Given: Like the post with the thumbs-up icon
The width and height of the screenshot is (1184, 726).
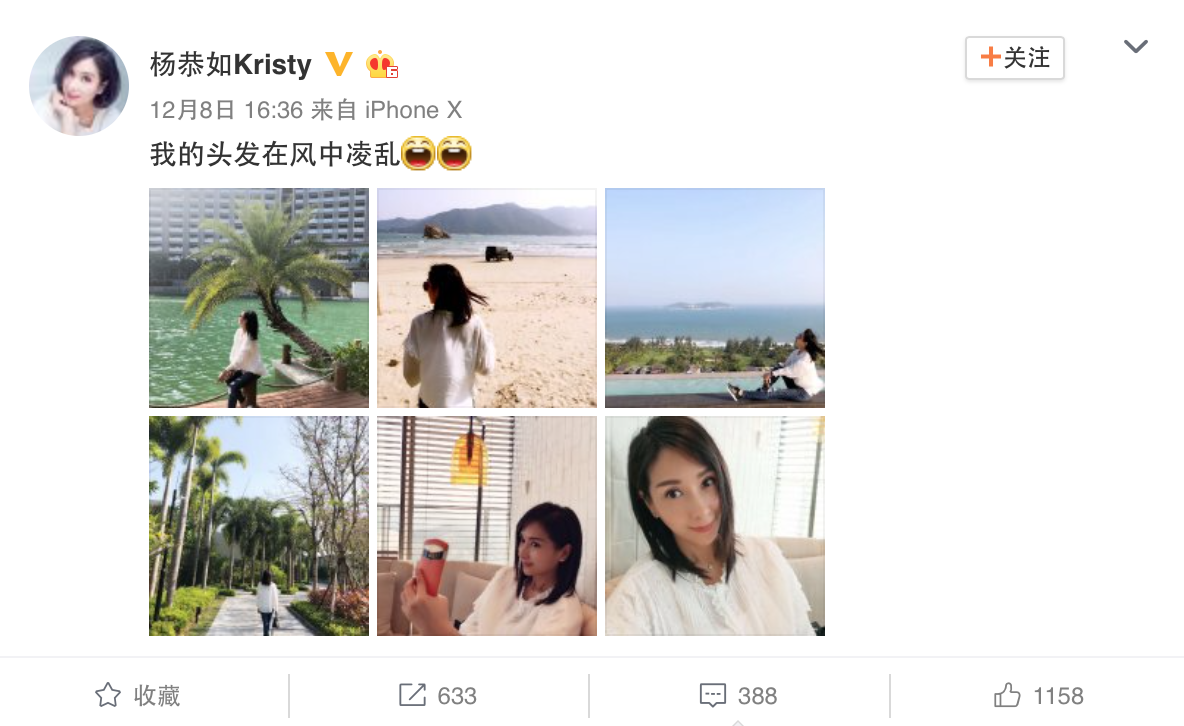Looking at the screenshot, I should pyautogui.click(x=1007, y=694).
